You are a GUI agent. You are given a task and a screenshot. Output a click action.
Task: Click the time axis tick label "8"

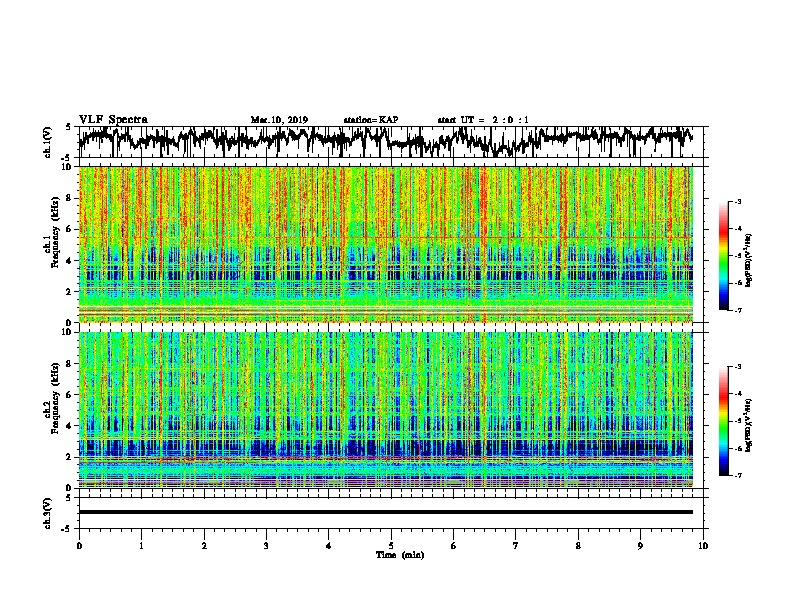578,545
